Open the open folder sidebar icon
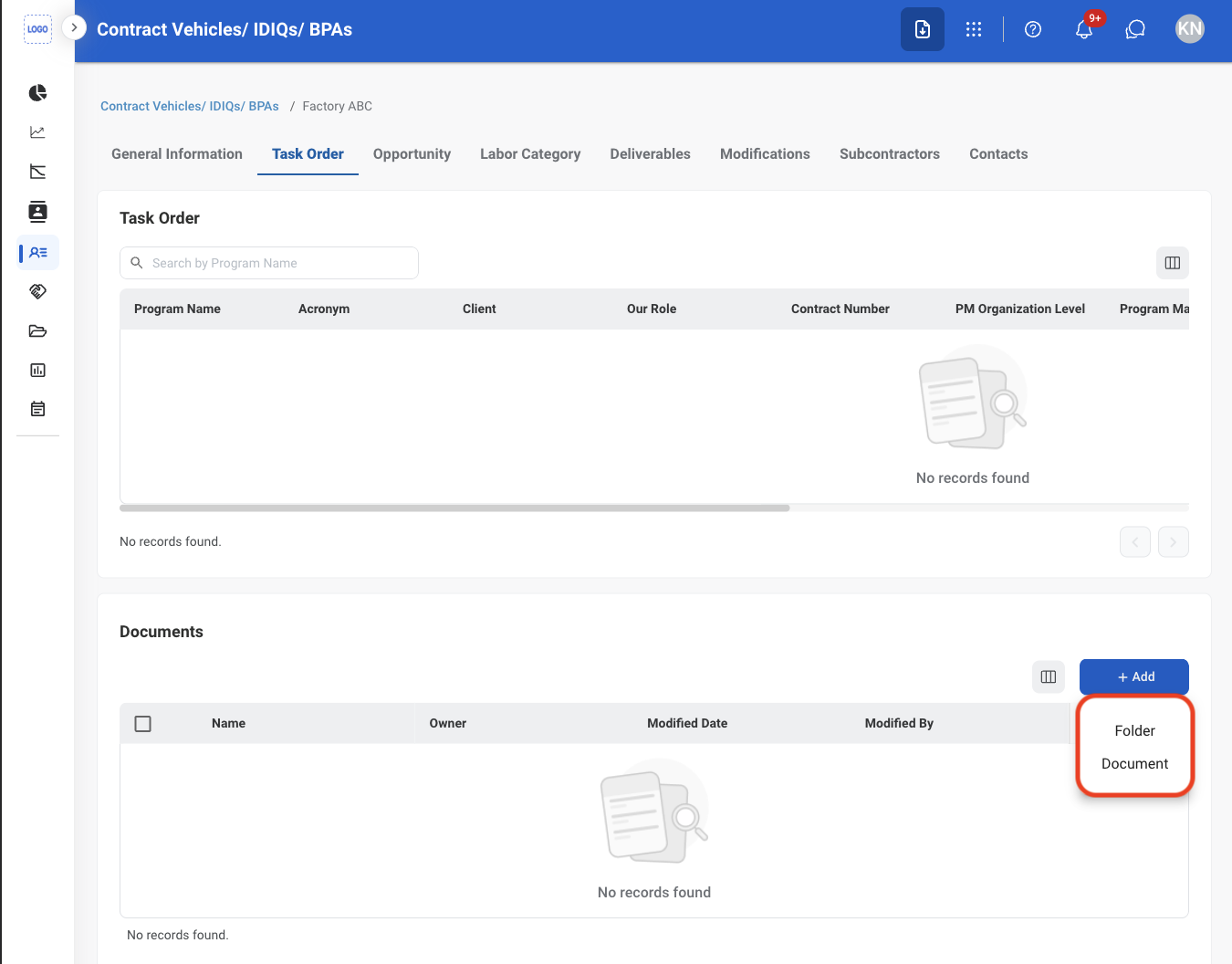The image size is (1232, 964). tap(37, 330)
